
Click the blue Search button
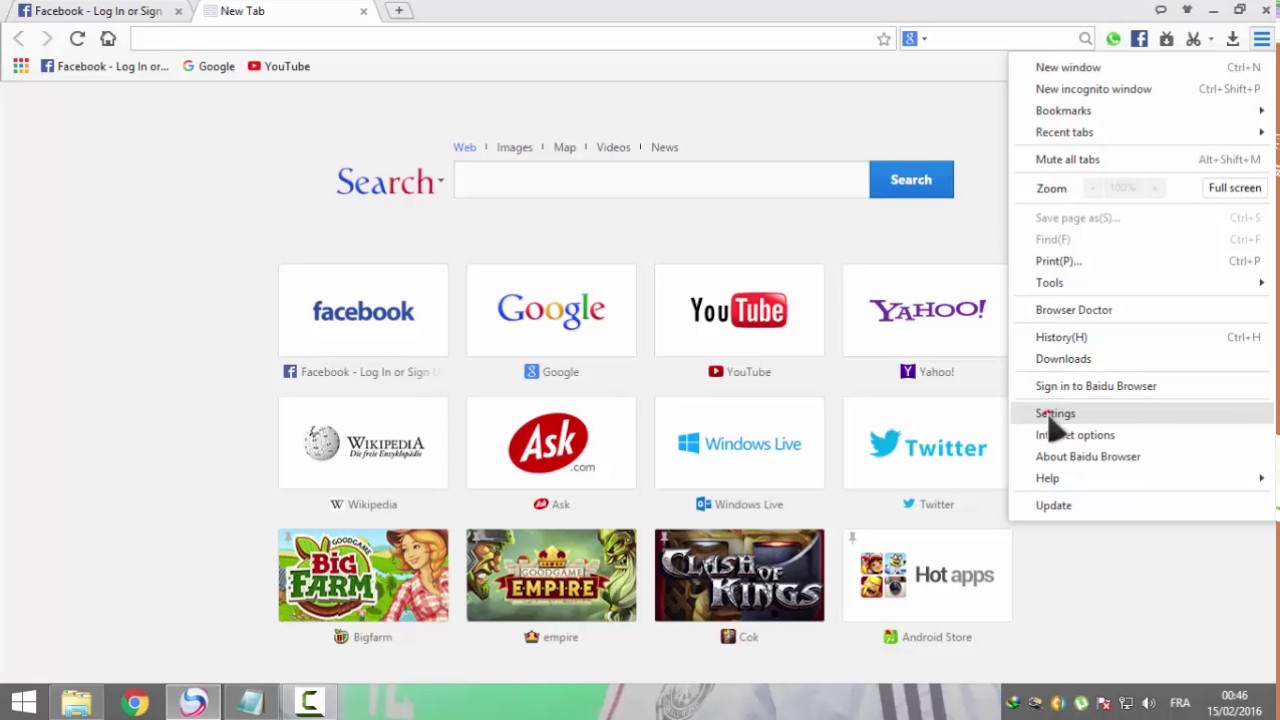(911, 180)
